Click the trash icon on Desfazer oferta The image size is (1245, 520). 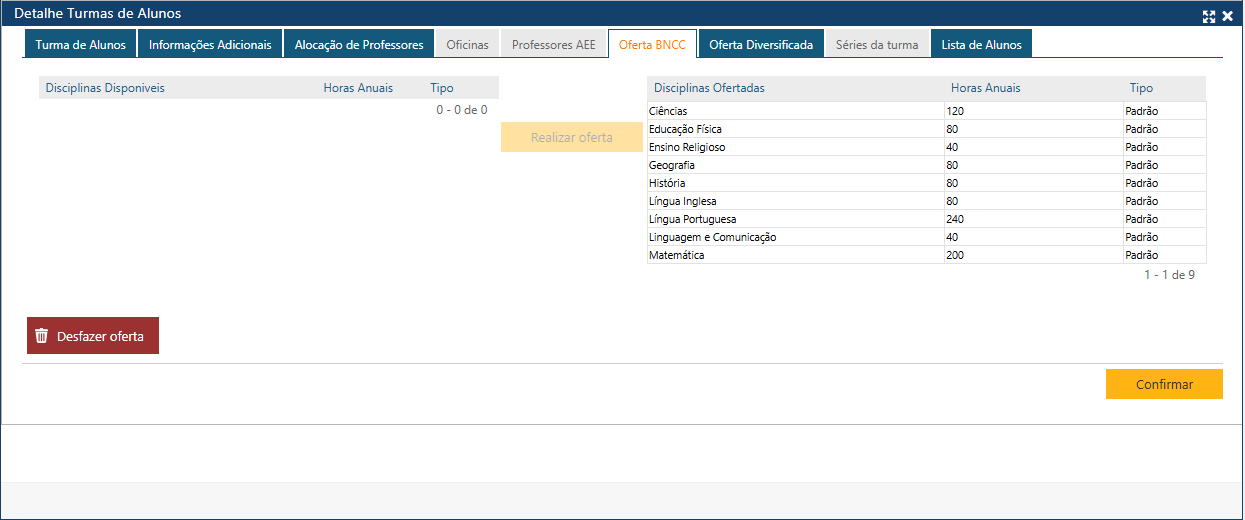[41, 336]
